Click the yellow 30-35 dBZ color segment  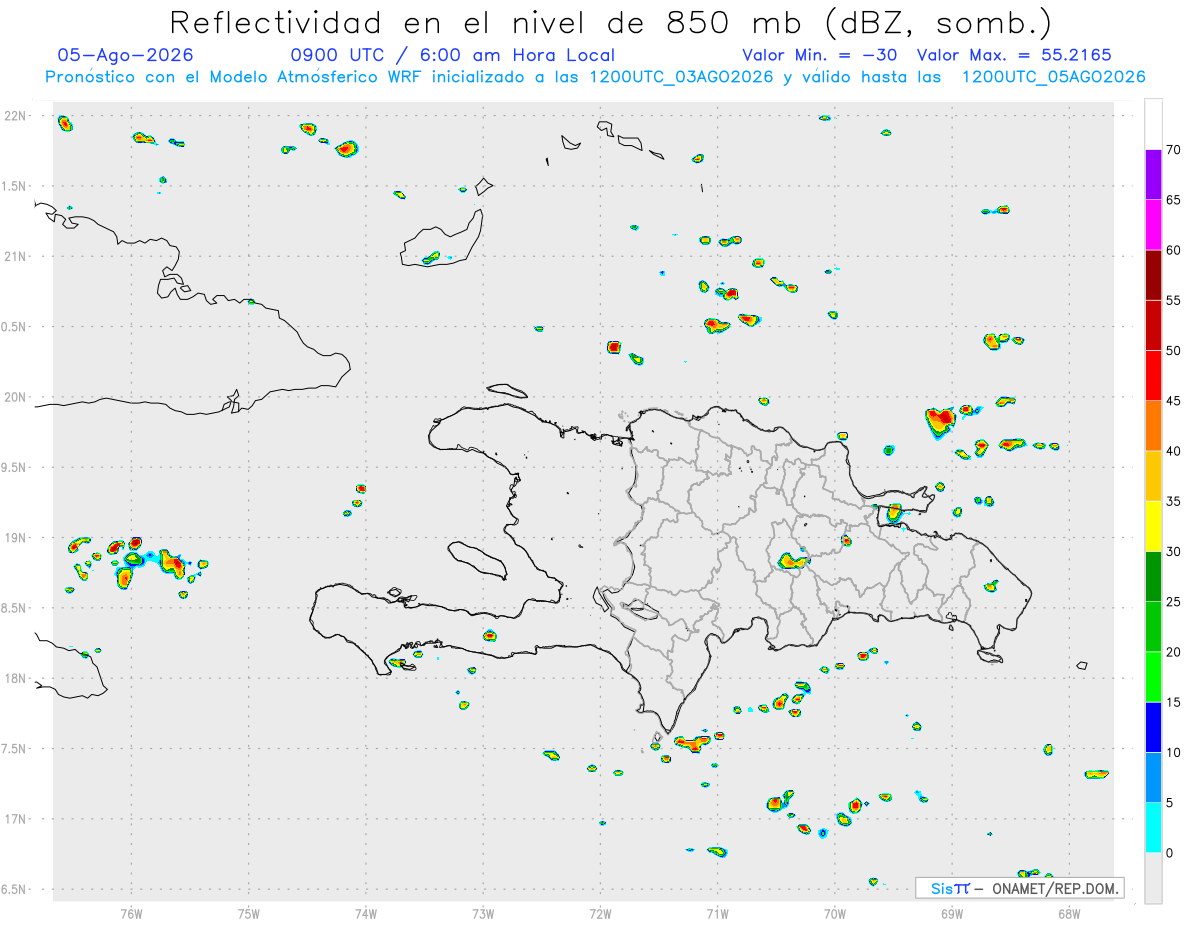click(x=1153, y=526)
